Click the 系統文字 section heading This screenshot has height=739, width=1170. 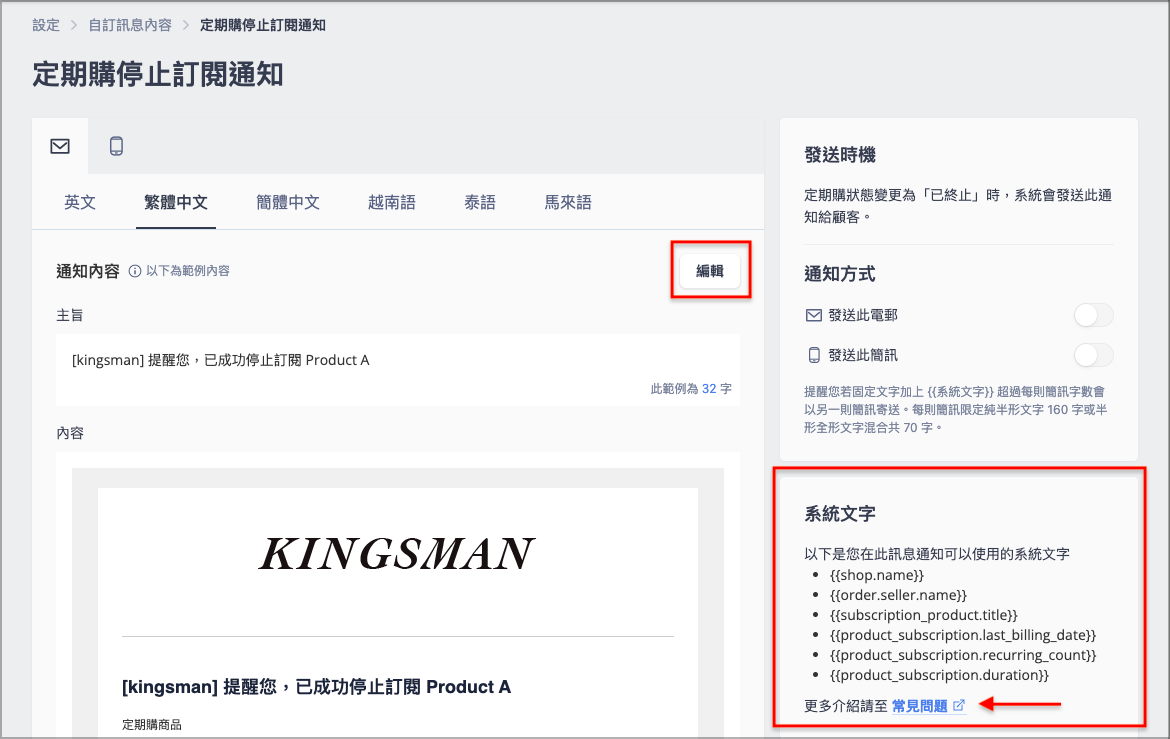(840, 514)
